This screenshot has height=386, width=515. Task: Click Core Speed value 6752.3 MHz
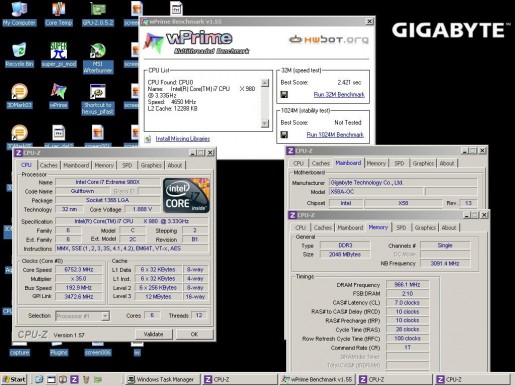(79, 269)
